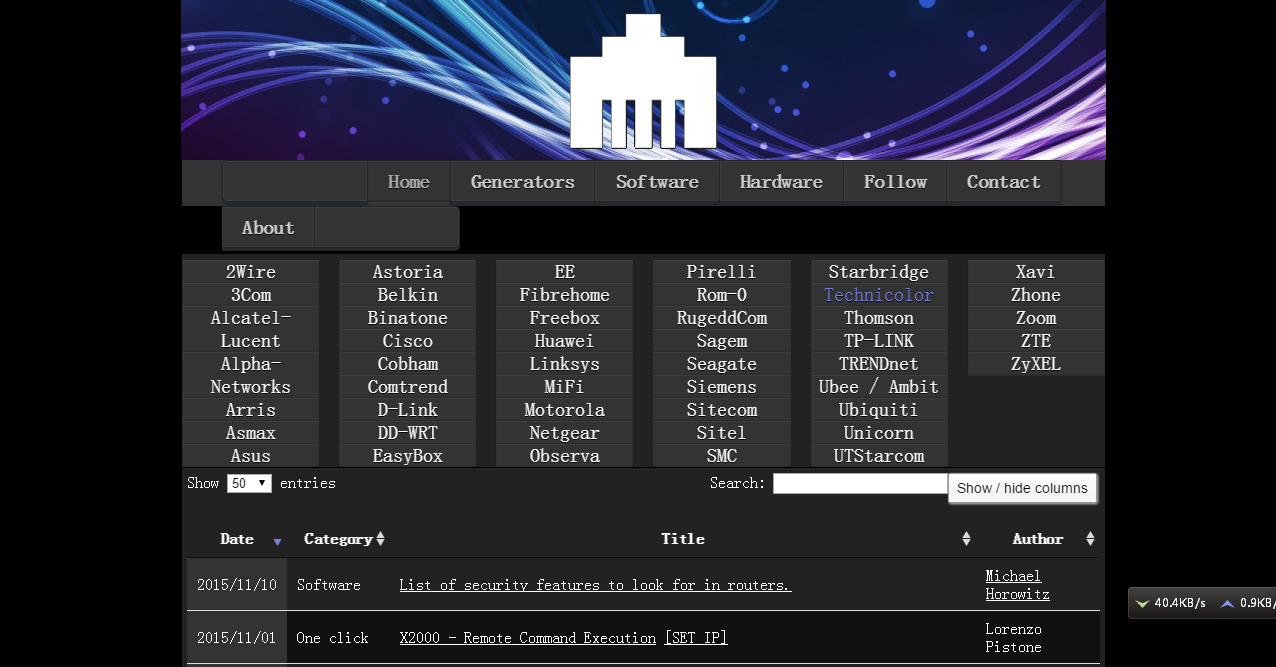Open X2000 Remote Command Execution link

tap(527, 638)
